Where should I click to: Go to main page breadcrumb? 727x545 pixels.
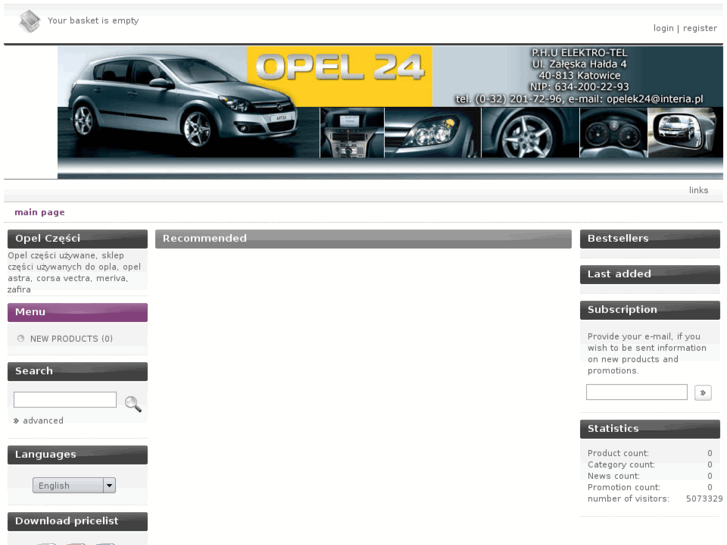tap(39, 212)
